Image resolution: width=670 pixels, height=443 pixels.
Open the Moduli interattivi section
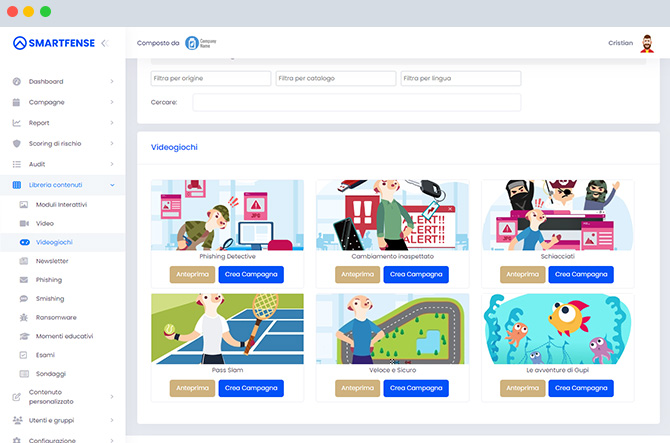(x=61, y=205)
